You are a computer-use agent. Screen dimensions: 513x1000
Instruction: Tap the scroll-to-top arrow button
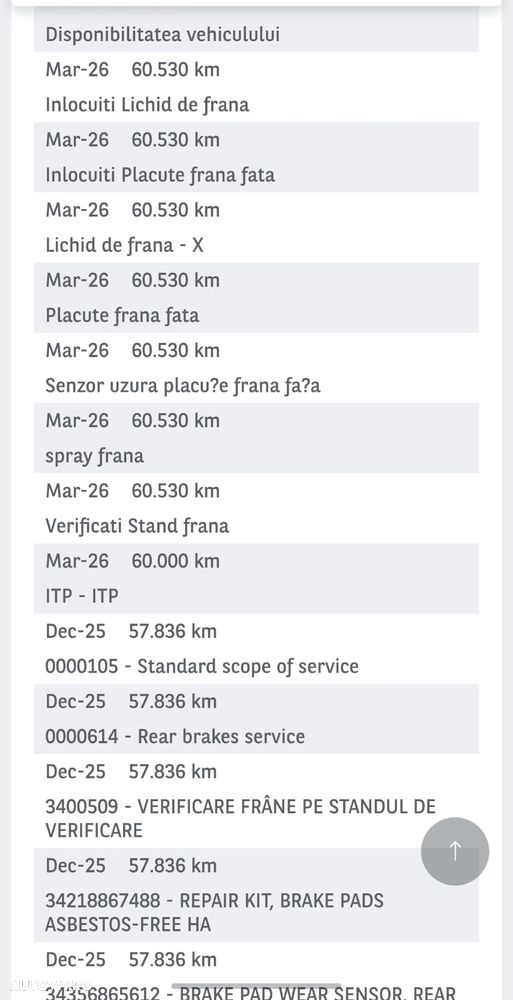[455, 851]
